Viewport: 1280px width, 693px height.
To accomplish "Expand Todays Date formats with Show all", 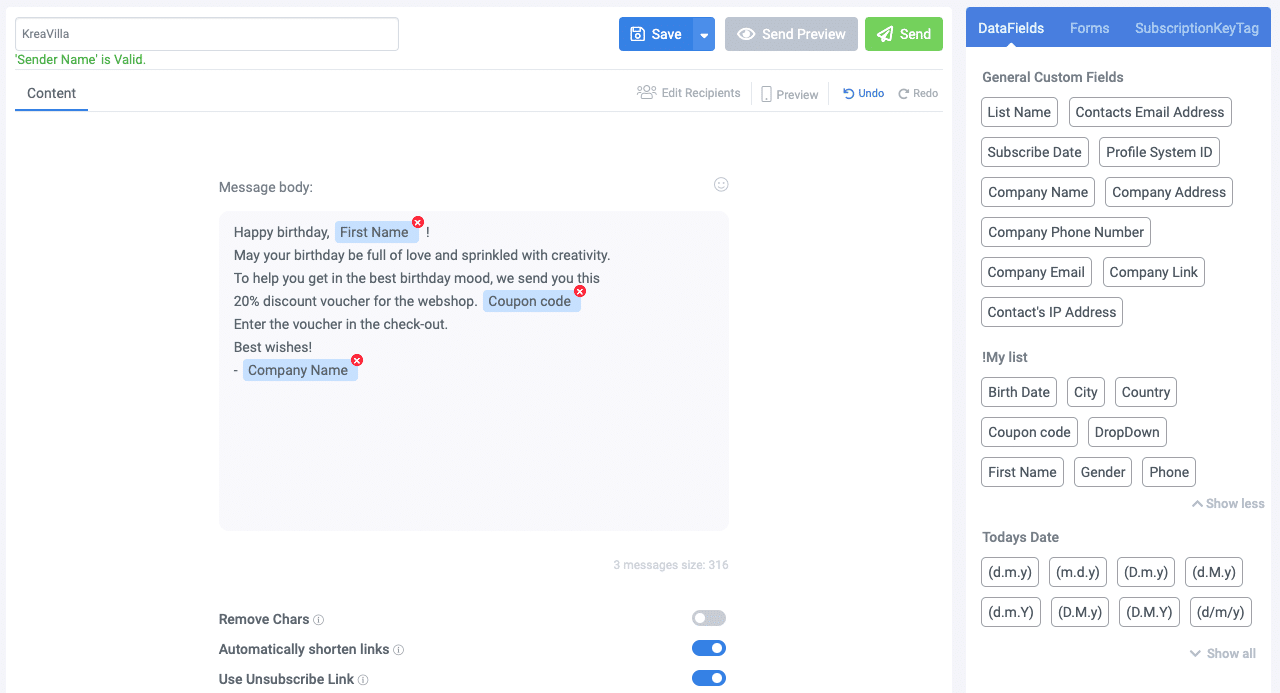I will tap(1223, 654).
